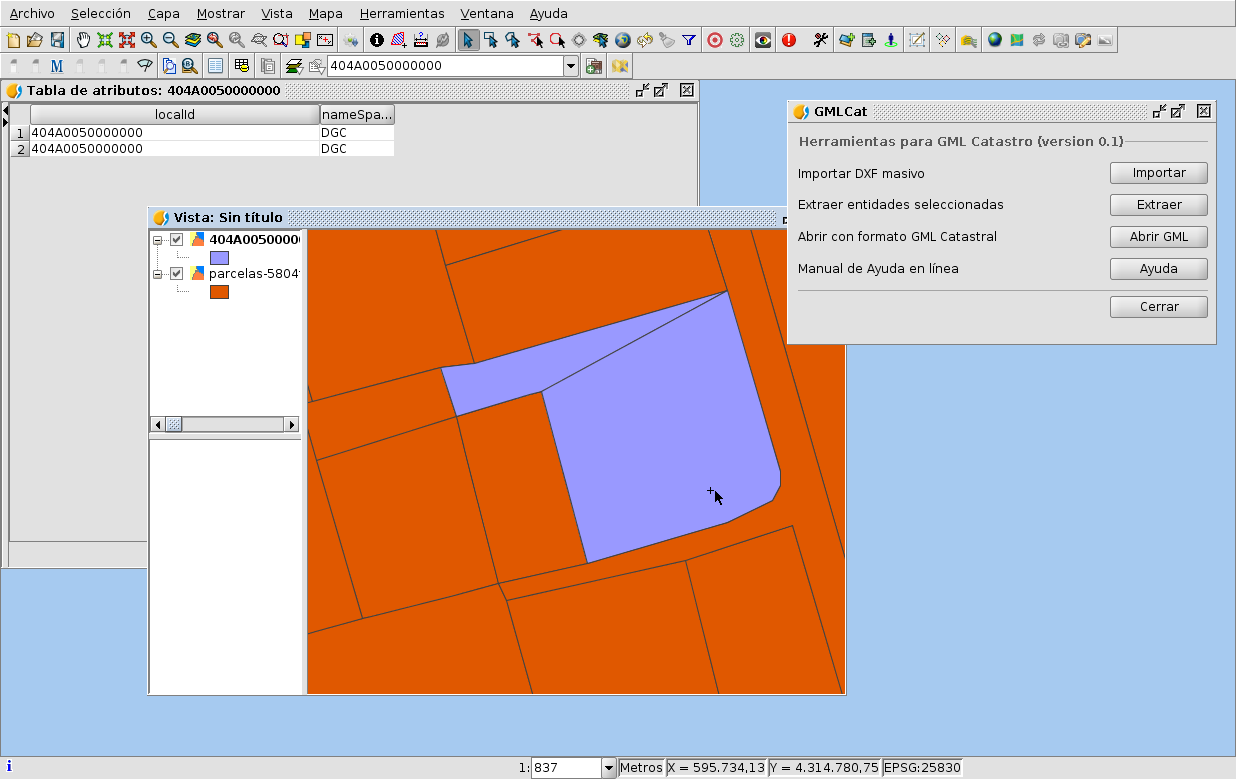The image size is (1236, 779).
Task: Click the orange parcelas layer color swatch
Action: pos(219,292)
